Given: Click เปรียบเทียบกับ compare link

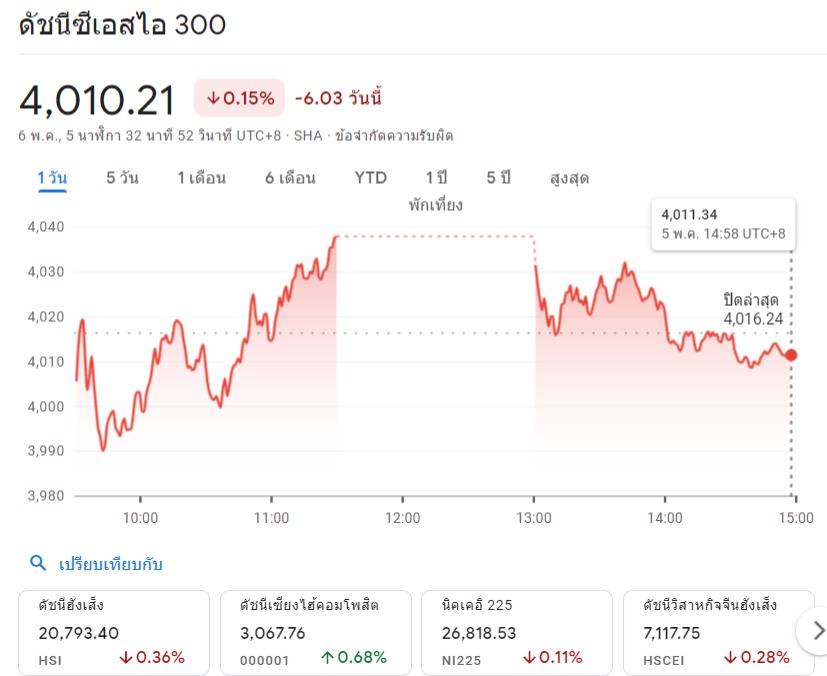Looking at the screenshot, I should coord(110,564).
